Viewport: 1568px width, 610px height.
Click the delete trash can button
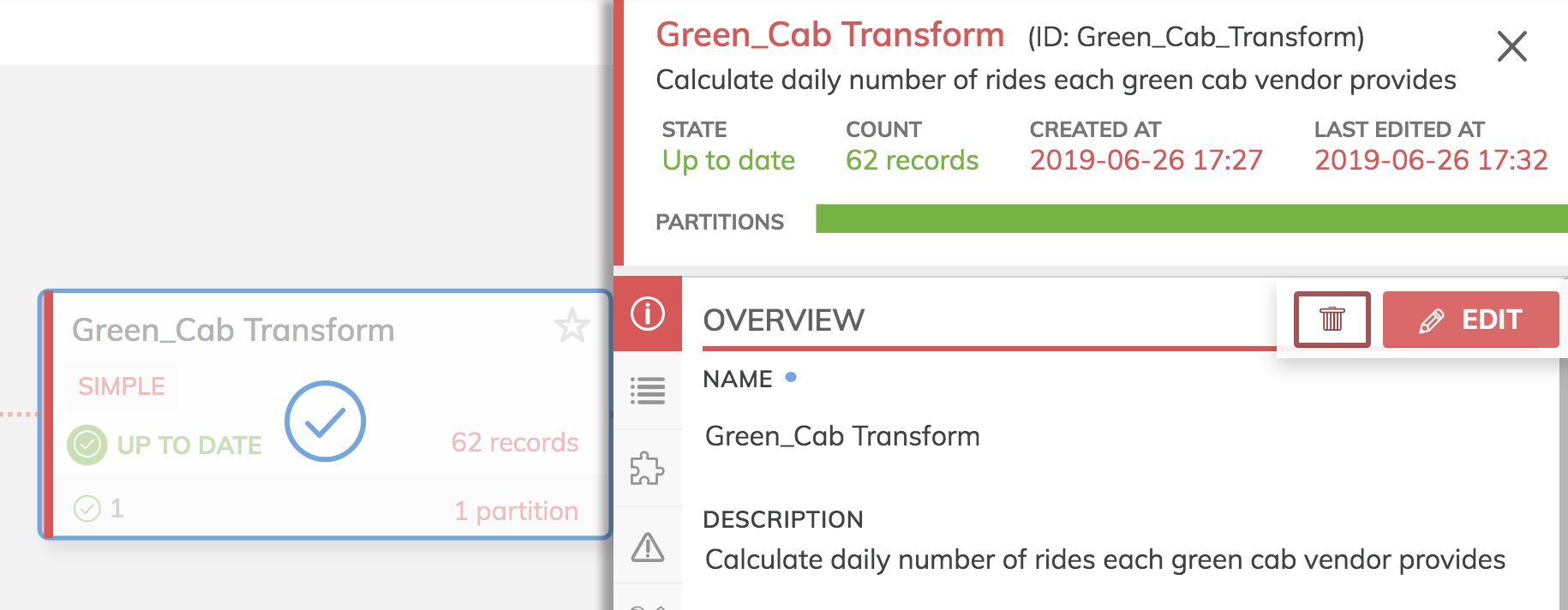(x=1332, y=320)
